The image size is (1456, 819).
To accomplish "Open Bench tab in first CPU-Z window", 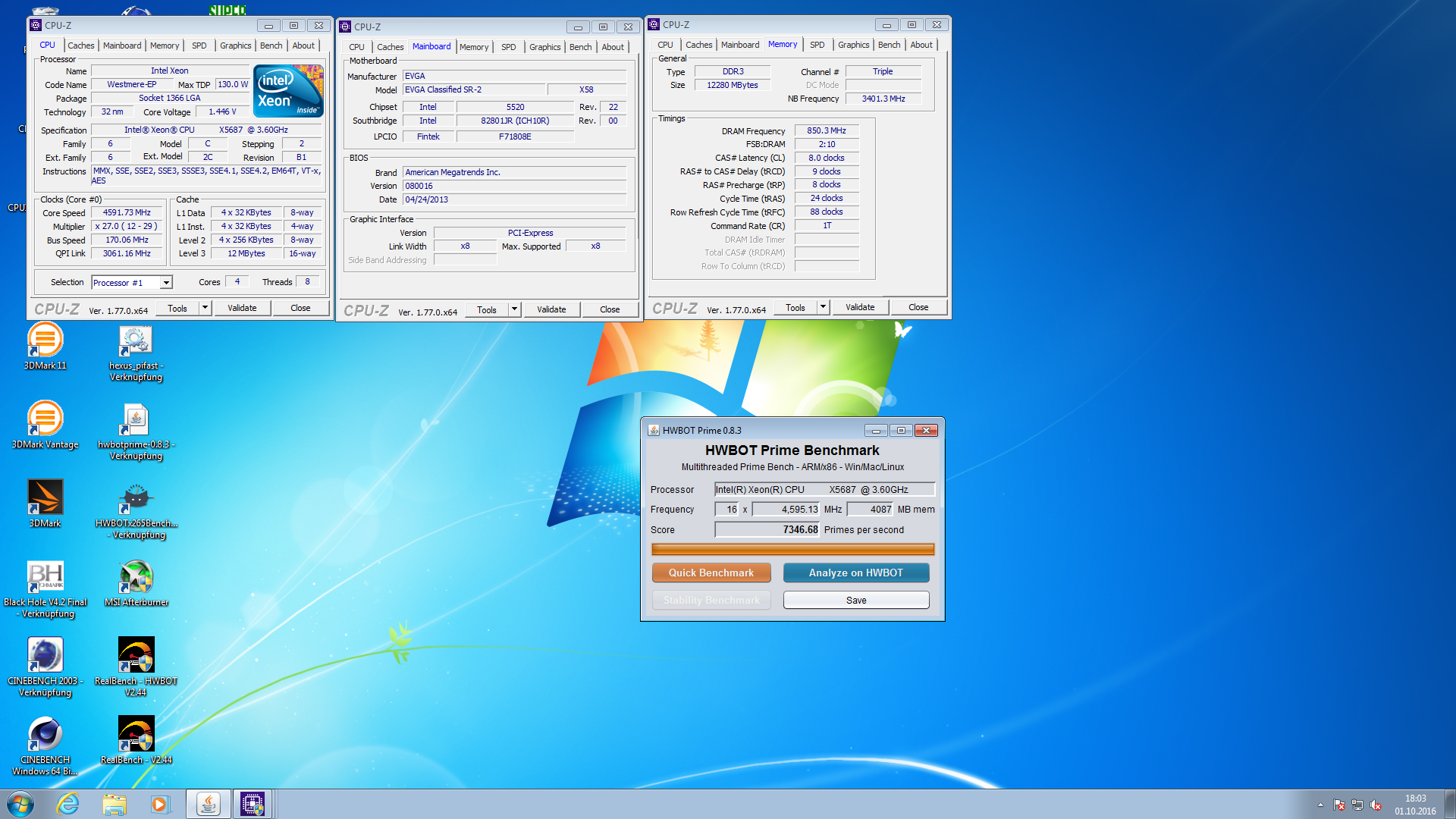I will coord(271,45).
